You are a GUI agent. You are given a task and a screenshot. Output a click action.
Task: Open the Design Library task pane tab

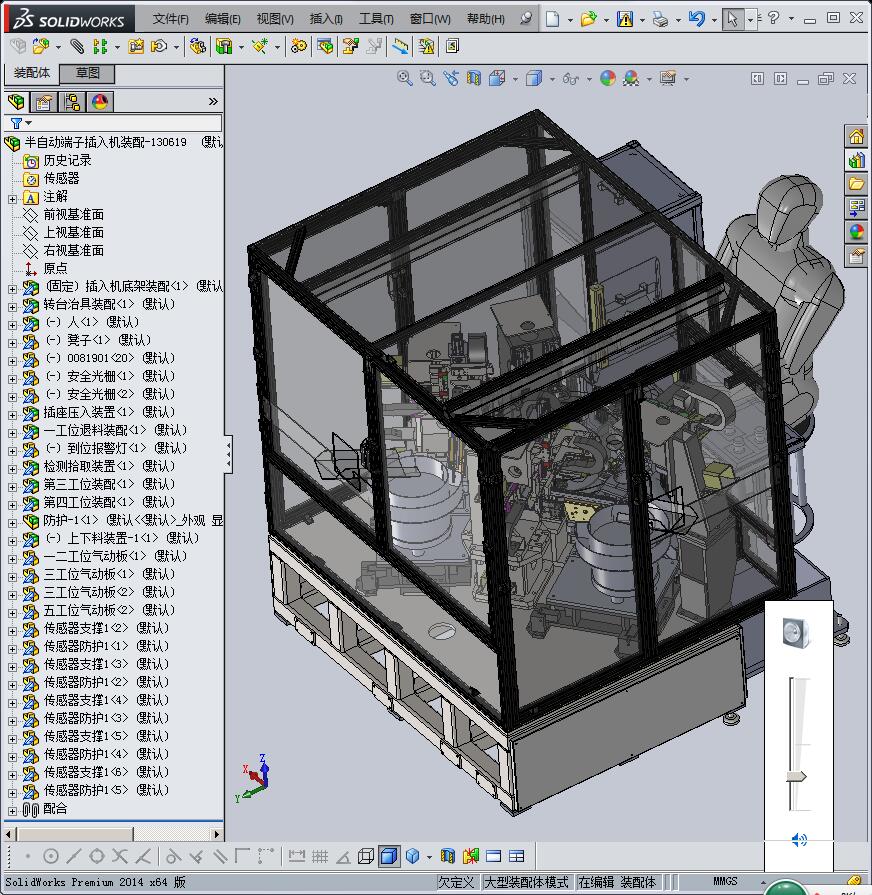[x=856, y=160]
